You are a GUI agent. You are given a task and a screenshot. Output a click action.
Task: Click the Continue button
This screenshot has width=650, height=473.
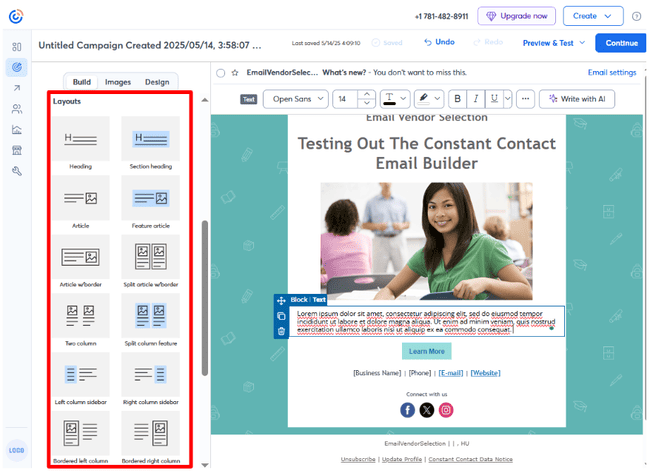tap(621, 43)
